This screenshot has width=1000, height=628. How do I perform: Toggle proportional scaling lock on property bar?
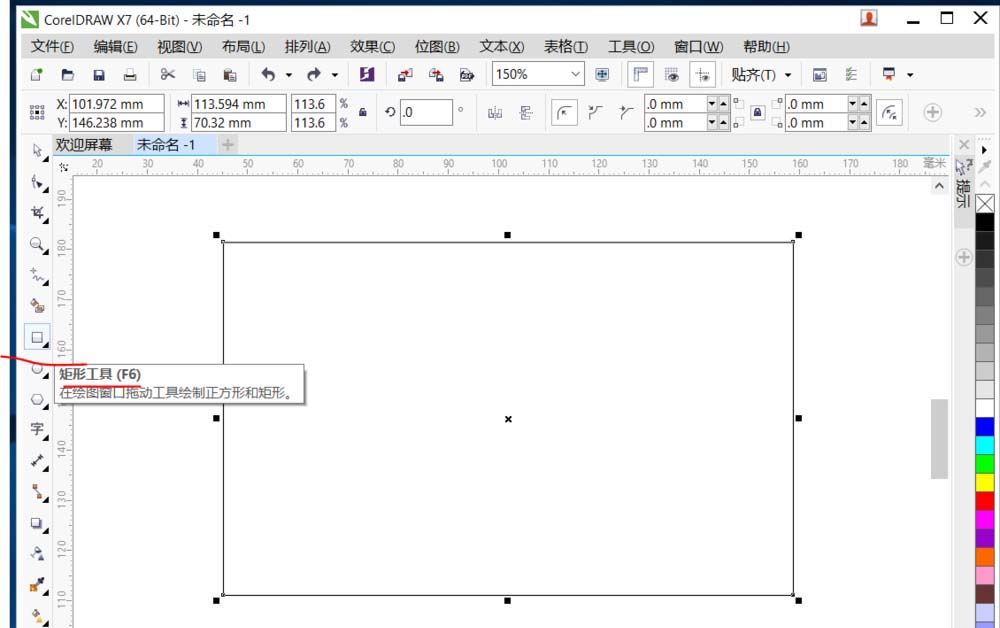coord(363,112)
